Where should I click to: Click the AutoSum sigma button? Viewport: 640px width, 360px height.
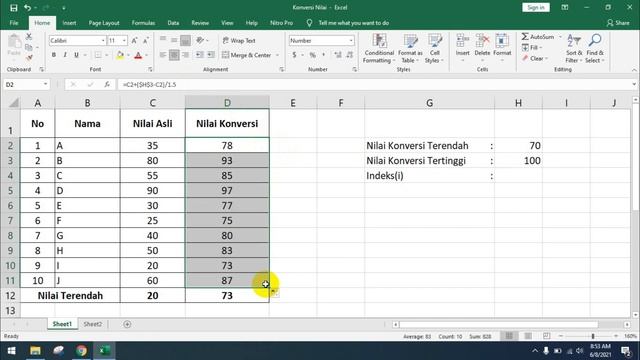(x=538, y=37)
